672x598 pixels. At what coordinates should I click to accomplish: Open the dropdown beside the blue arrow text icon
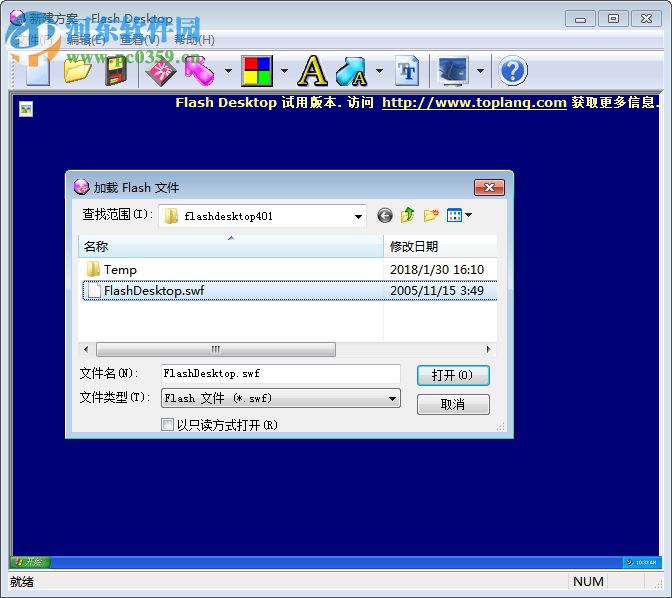(x=379, y=71)
